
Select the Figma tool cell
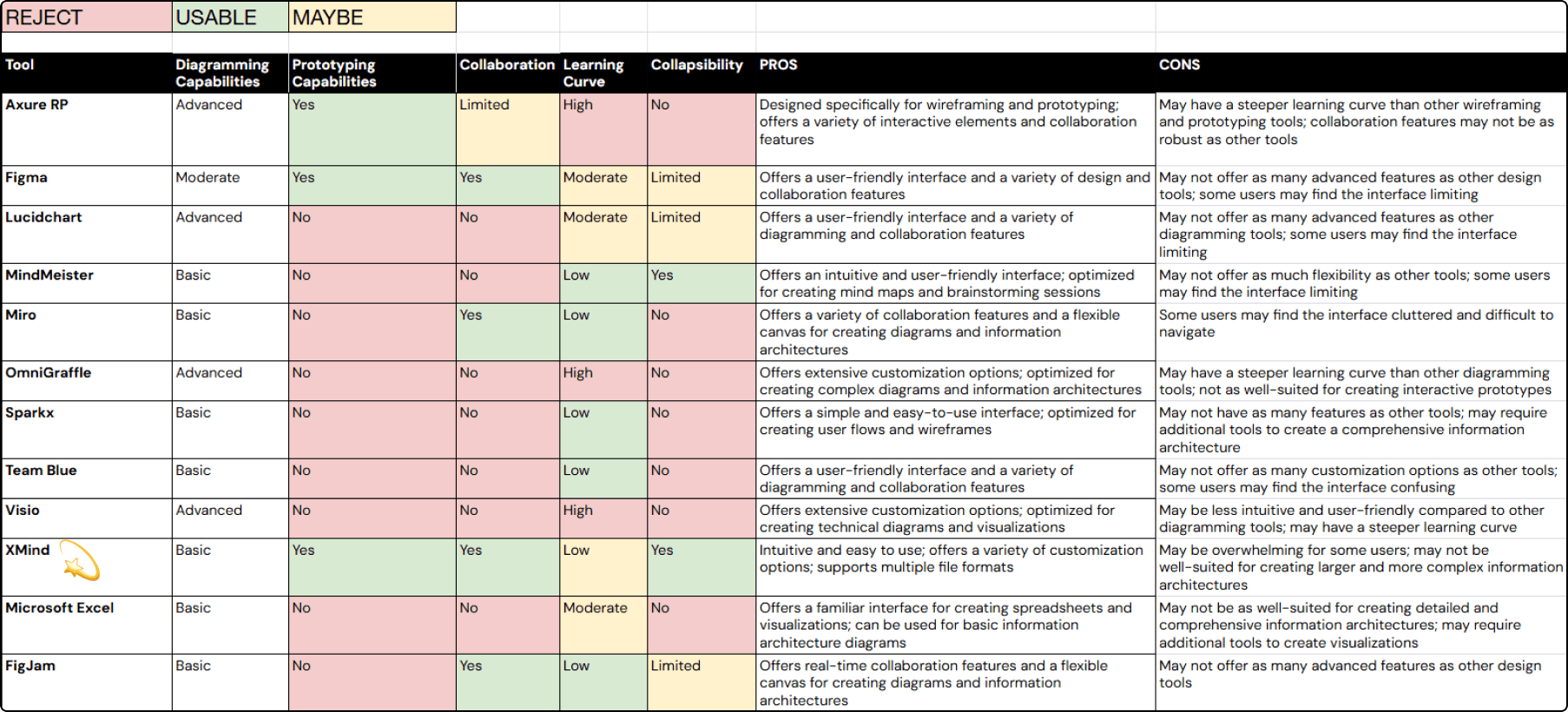pos(87,186)
